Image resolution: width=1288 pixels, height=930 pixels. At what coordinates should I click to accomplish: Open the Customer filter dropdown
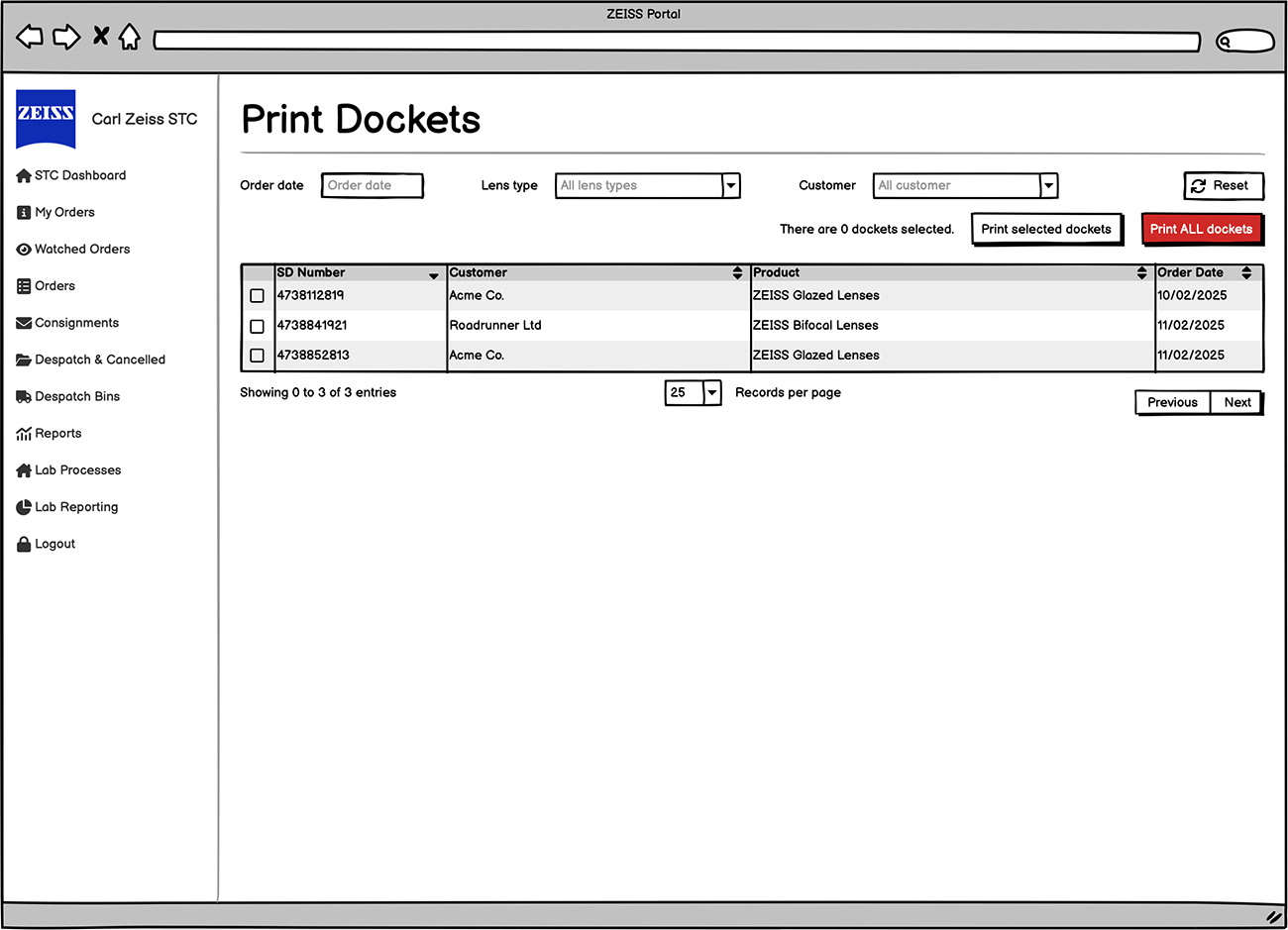[x=966, y=185]
